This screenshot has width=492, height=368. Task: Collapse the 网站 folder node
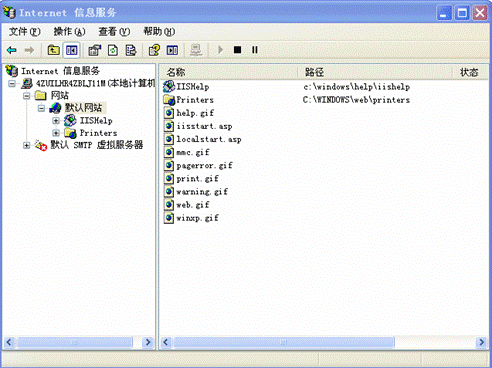[26, 96]
